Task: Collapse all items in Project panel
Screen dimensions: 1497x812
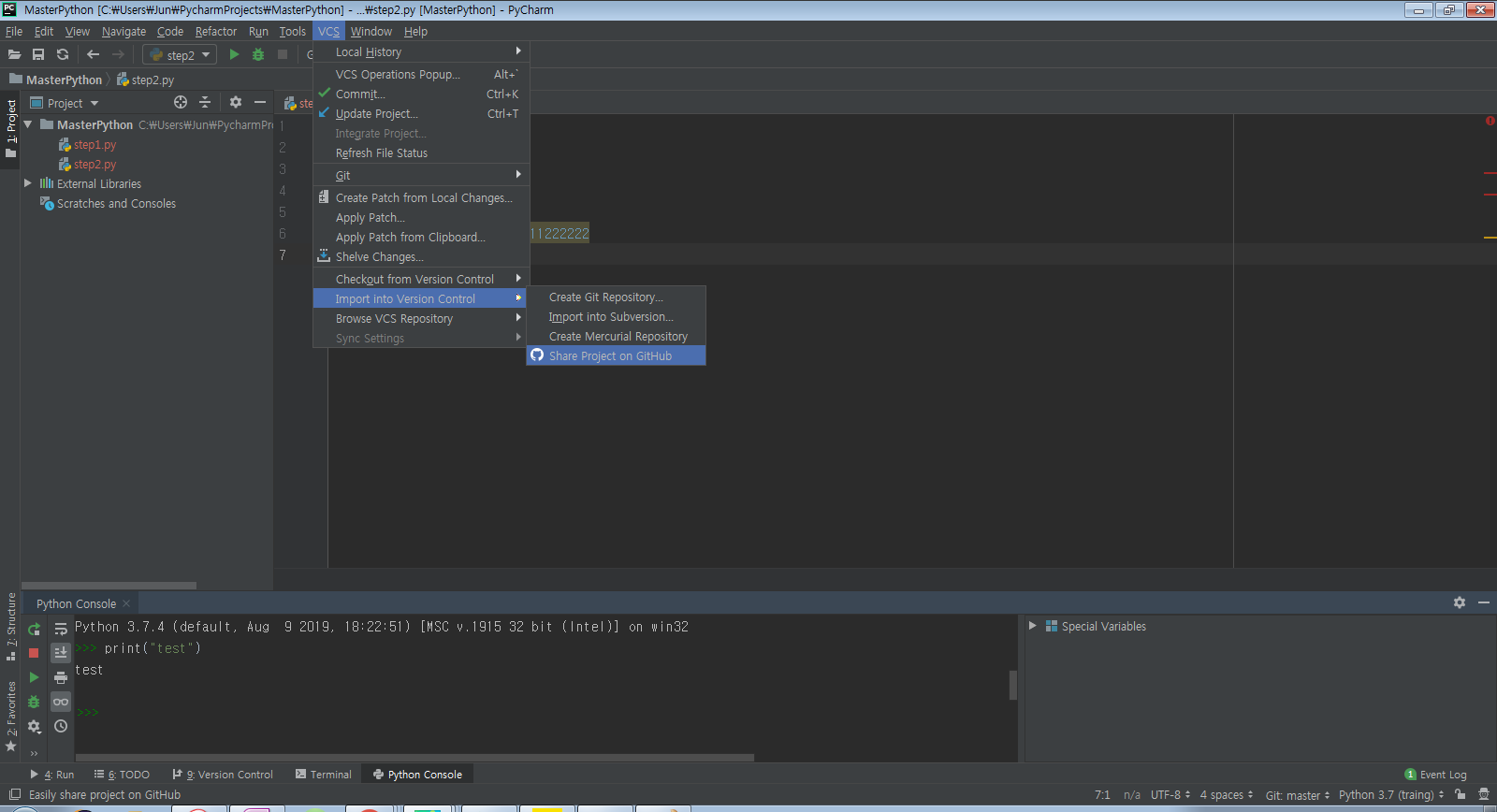Action: [x=205, y=102]
